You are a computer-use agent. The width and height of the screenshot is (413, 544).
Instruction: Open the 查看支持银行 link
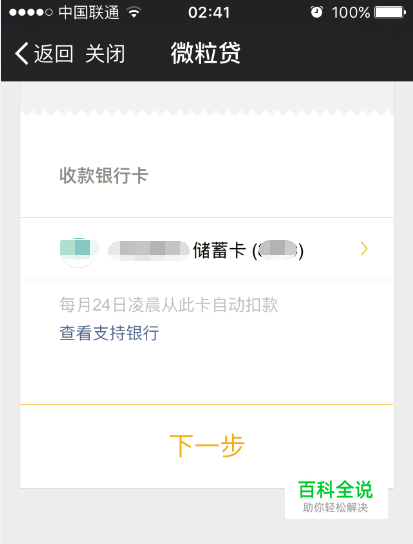coord(109,333)
